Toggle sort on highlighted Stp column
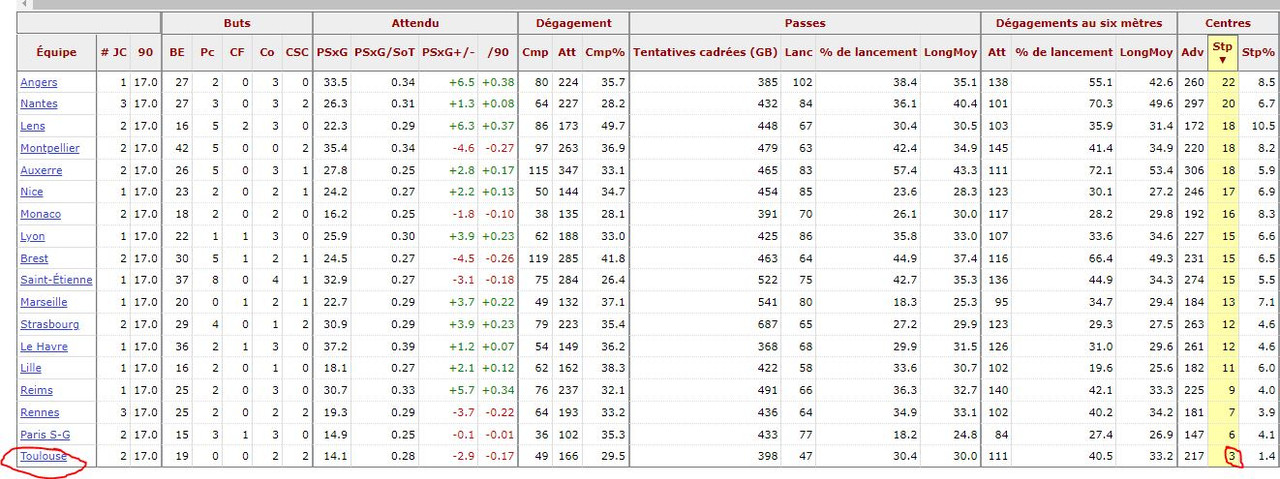Image resolution: width=1280 pixels, height=479 pixels. pos(1222,52)
